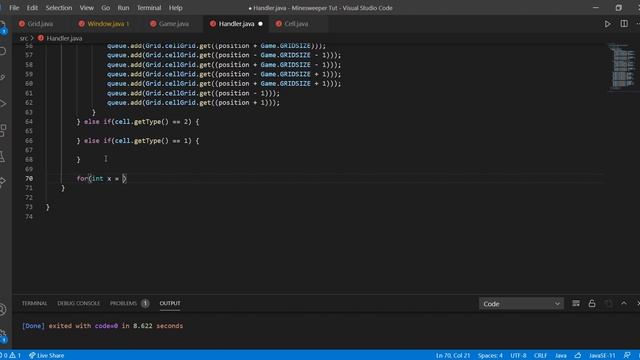Open the Run menu

click(123, 8)
